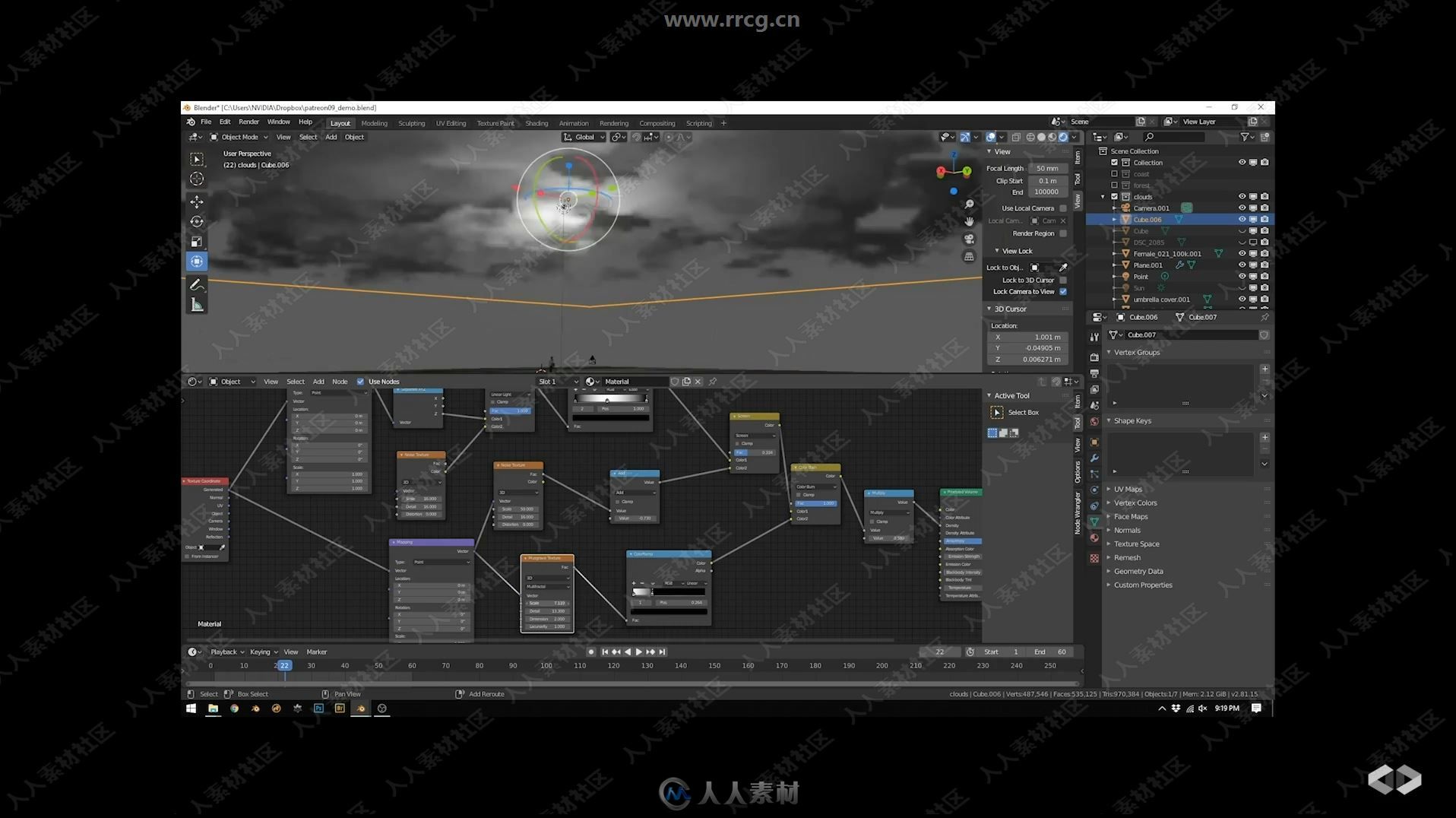Viewport: 1456px width, 818px height.
Task: Select the Select Box tool in viewport toolbar
Action: 197,159
